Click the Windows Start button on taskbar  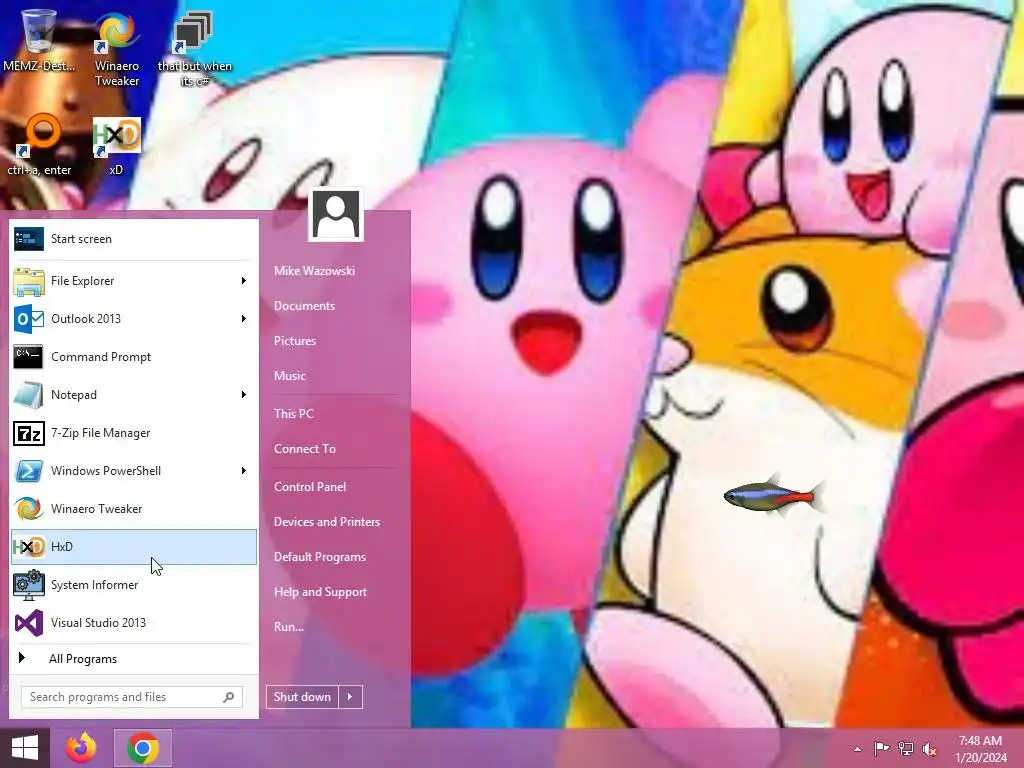[x=25, y=748]
